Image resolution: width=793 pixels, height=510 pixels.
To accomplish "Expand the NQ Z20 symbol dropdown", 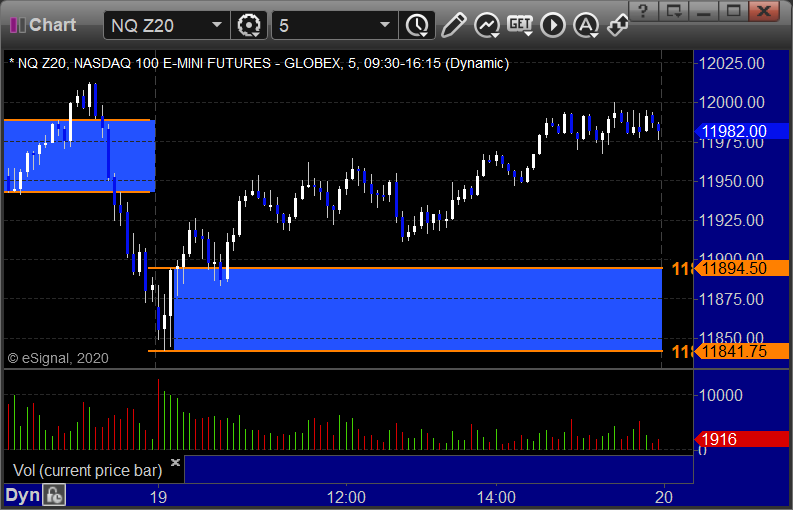I will [217, 25].
